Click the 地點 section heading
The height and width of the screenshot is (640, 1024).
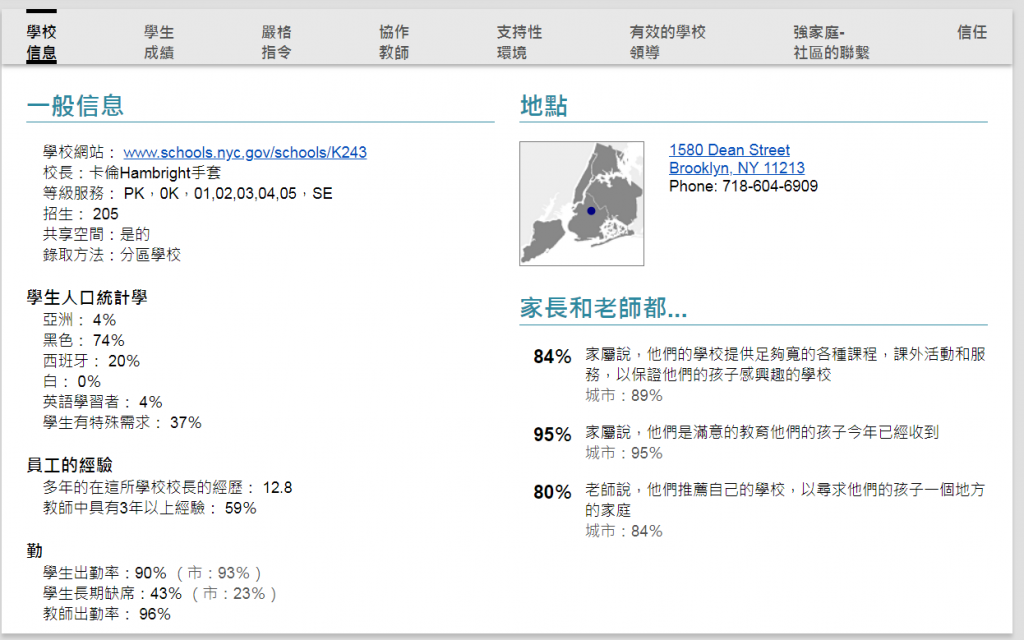pyautogui.click(x=543, y=105)
